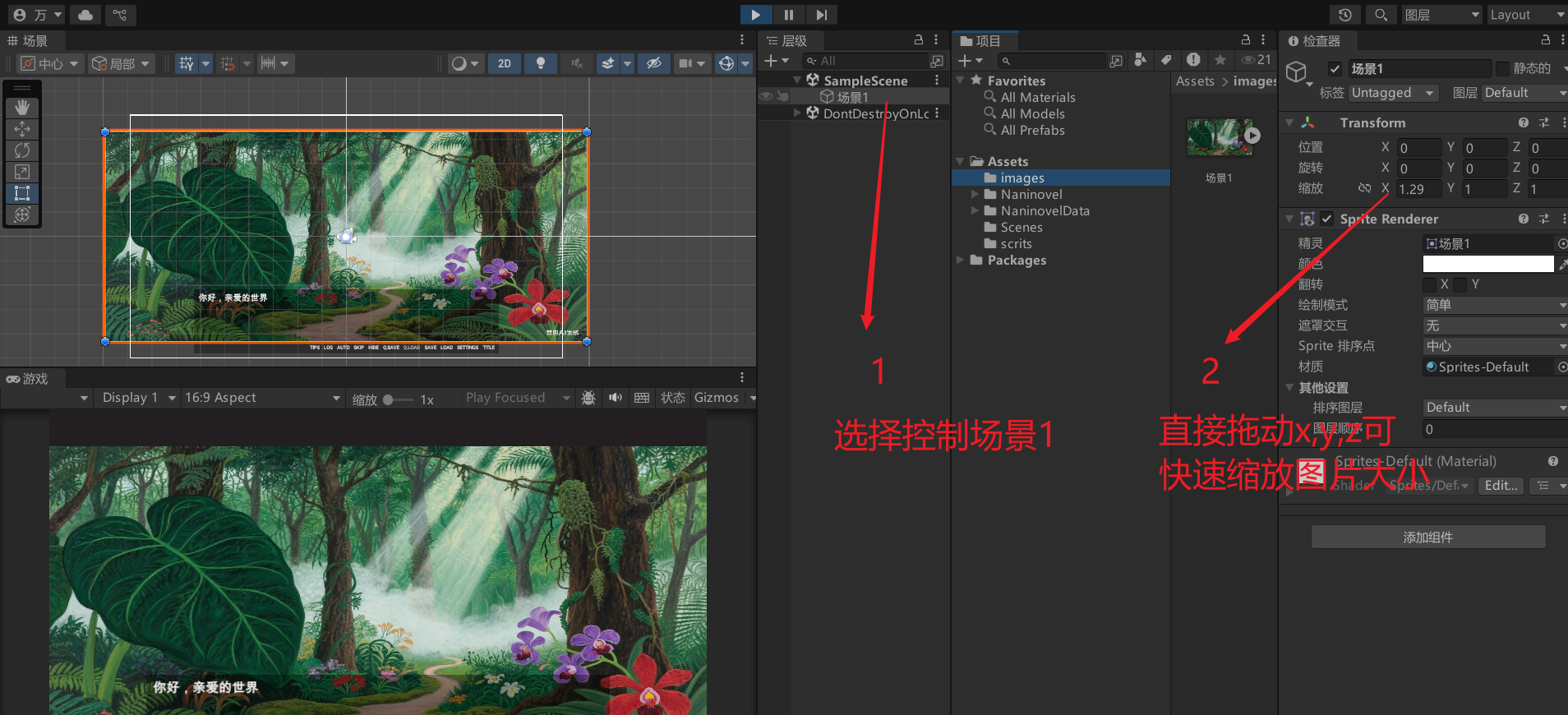Screen dimensions: 1568x715
Task: Click the global search magnifier icon
Action: click(1381, 15)
